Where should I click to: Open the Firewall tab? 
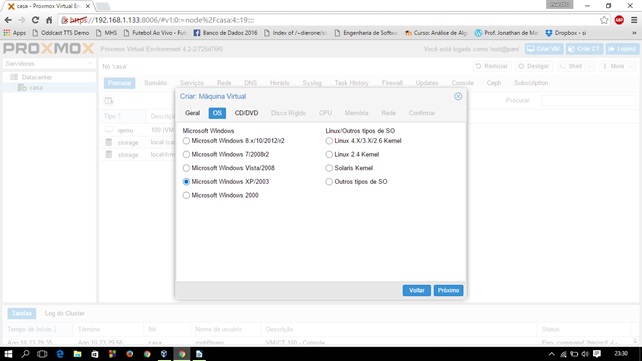392,83
